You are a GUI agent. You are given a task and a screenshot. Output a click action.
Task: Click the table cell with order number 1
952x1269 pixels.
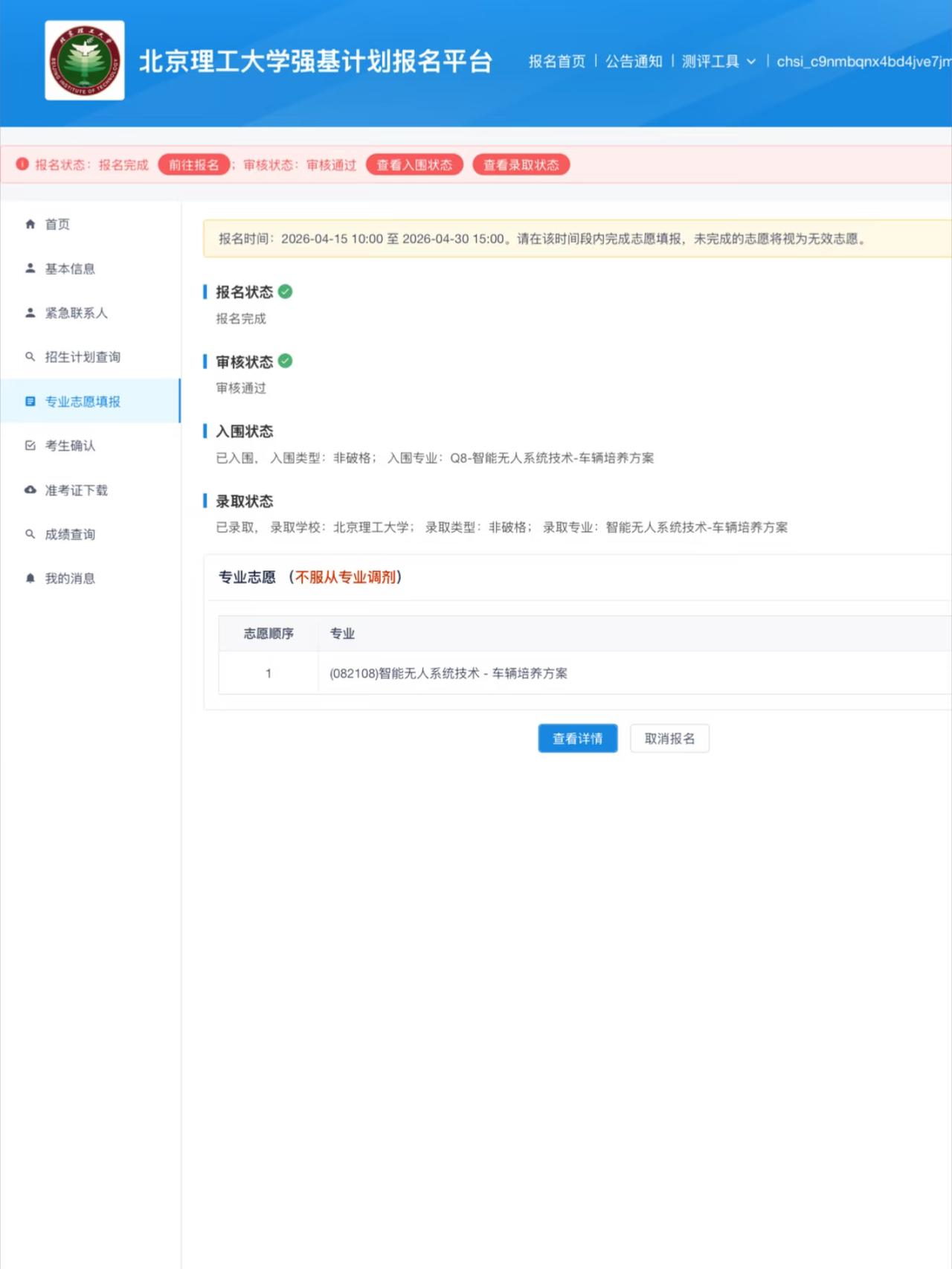[x=268, y=673]
